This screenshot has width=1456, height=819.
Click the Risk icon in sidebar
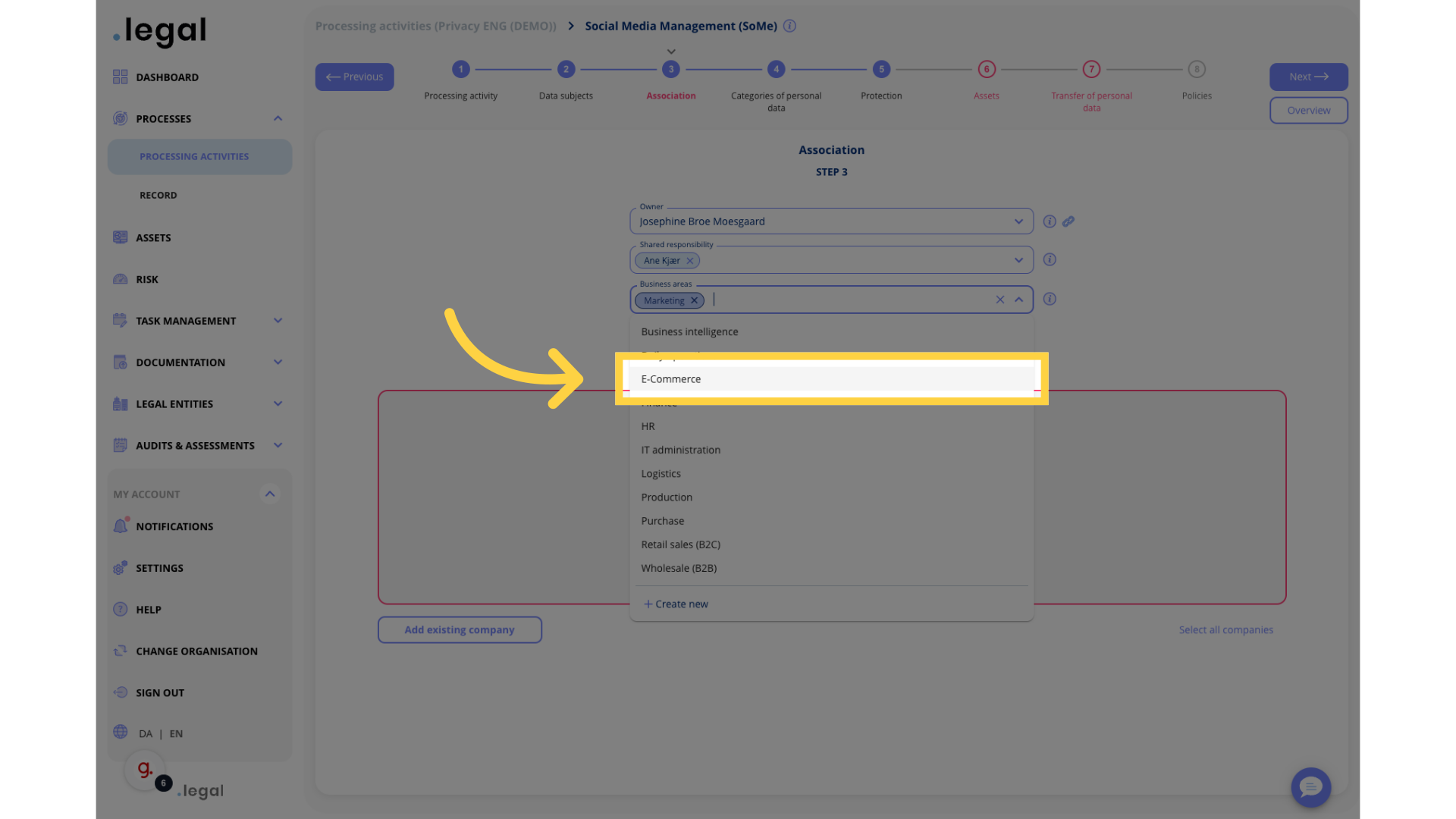(x=120, y=280)
